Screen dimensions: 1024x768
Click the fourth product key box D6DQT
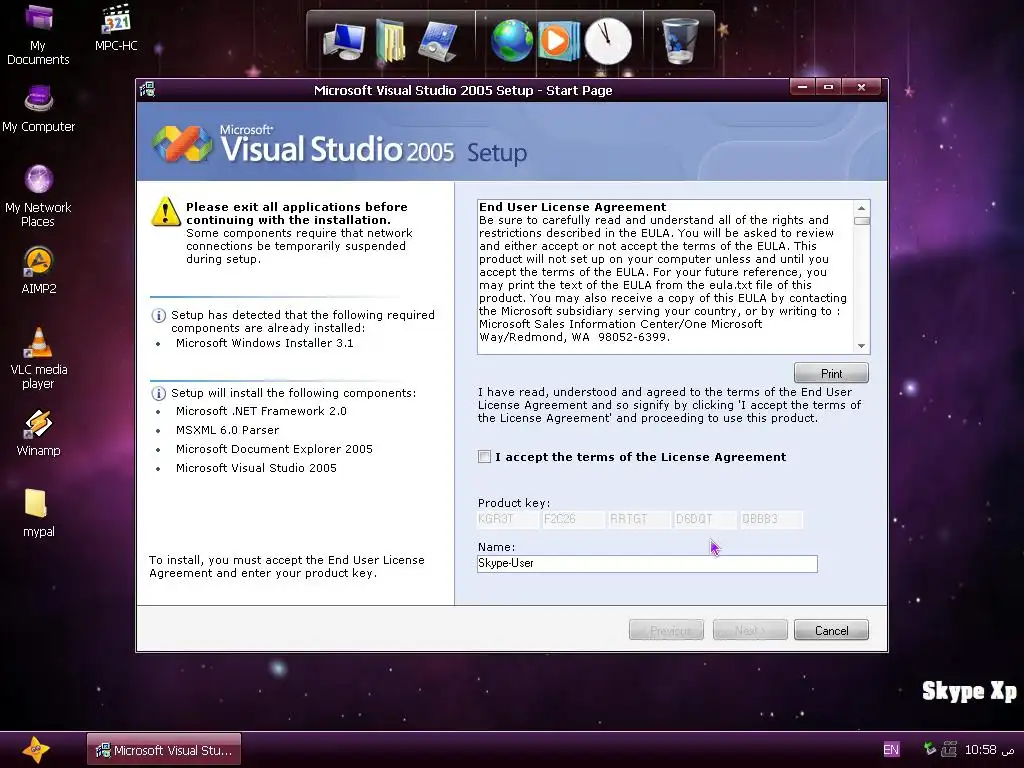[706, 519]
